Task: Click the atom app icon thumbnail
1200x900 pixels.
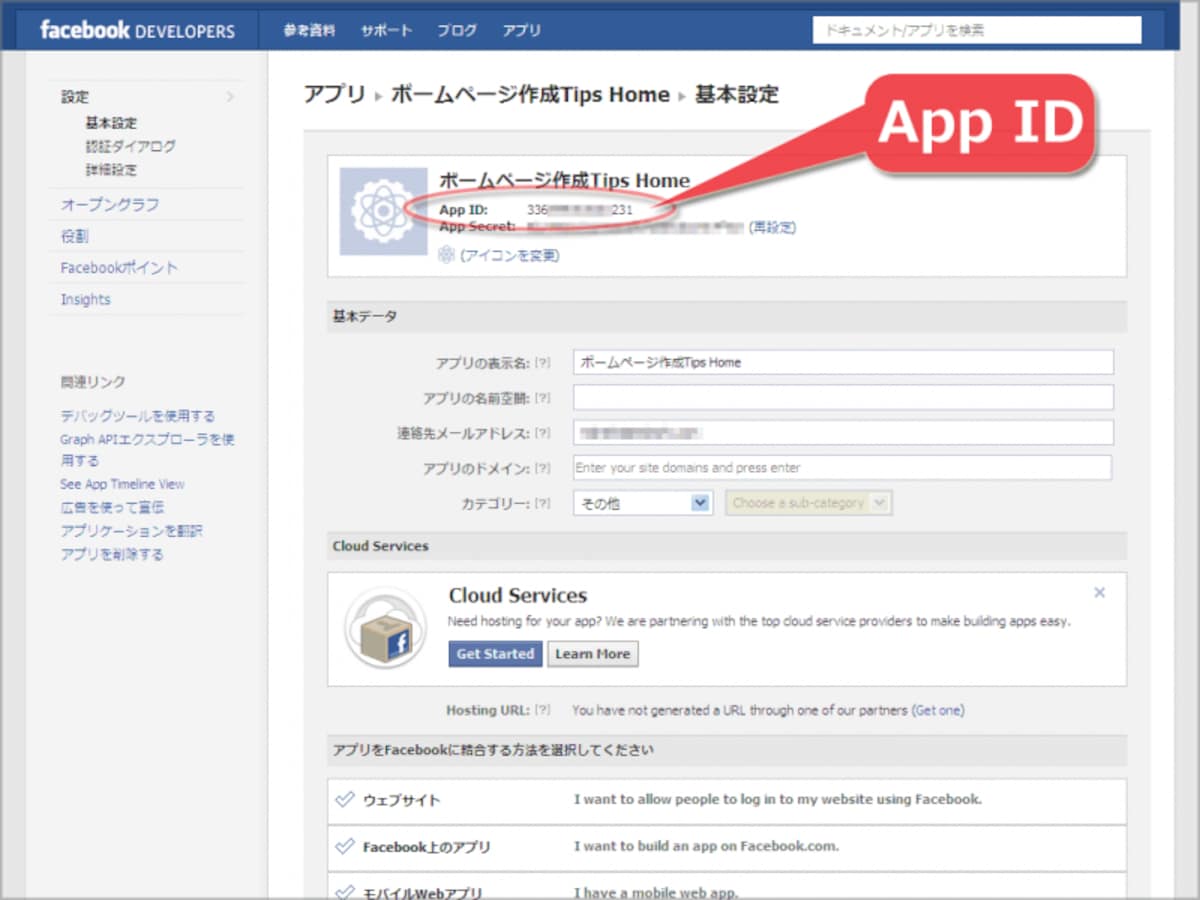Action: 383,211
